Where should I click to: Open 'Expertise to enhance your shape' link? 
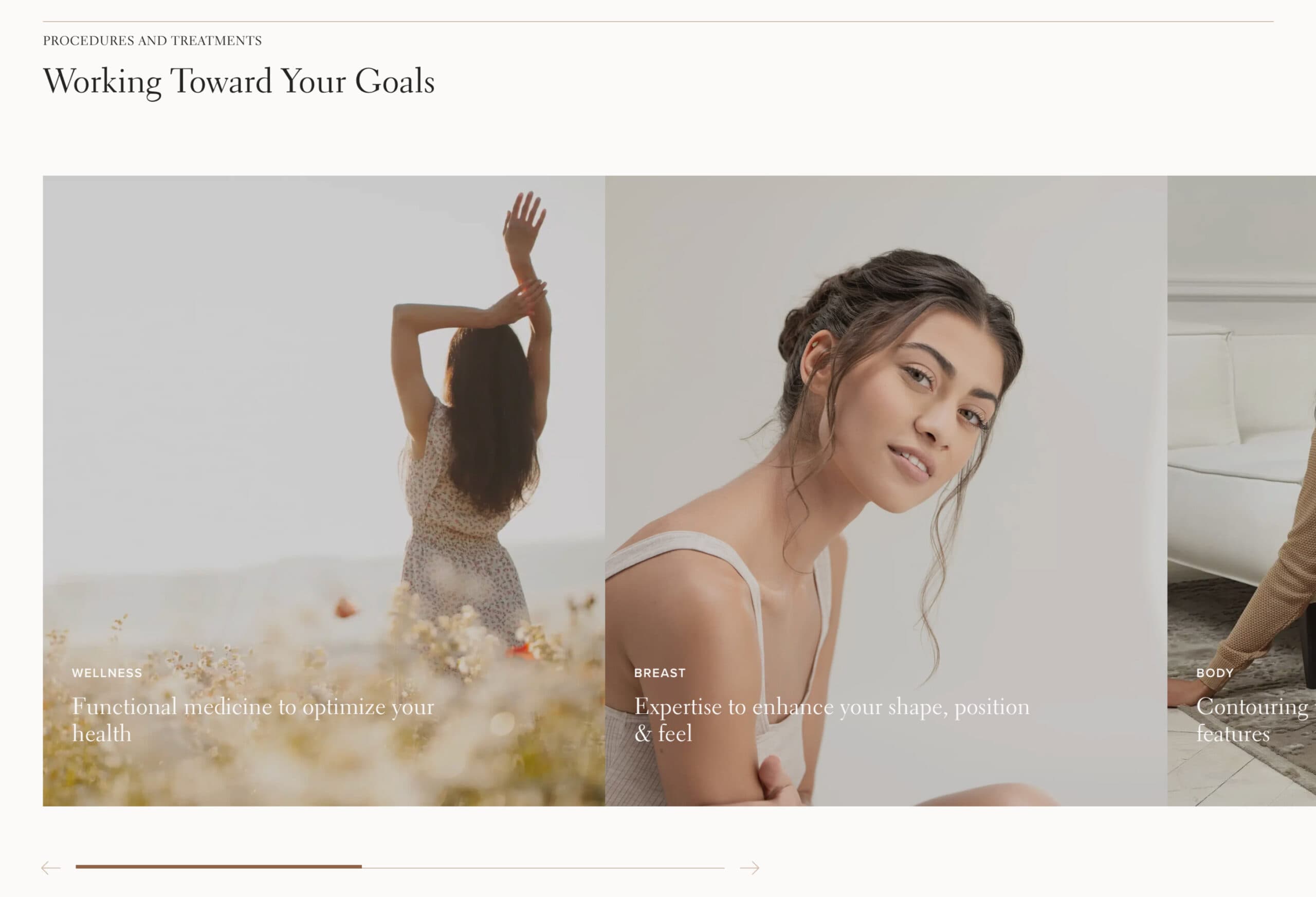coord(831,720)
